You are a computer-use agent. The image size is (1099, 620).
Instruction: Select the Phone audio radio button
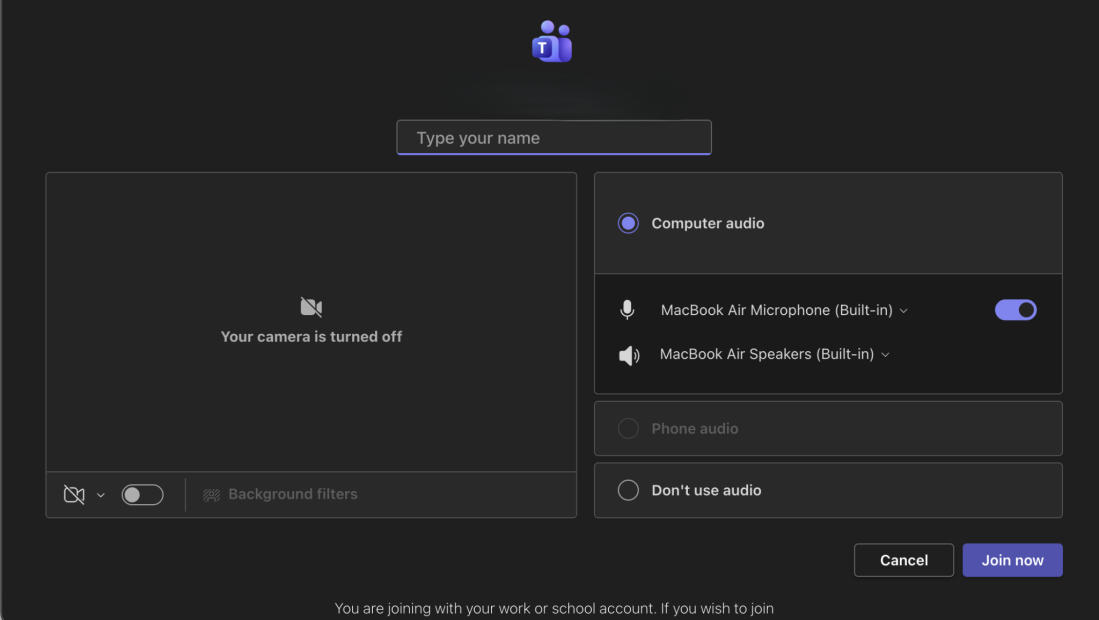628,428
